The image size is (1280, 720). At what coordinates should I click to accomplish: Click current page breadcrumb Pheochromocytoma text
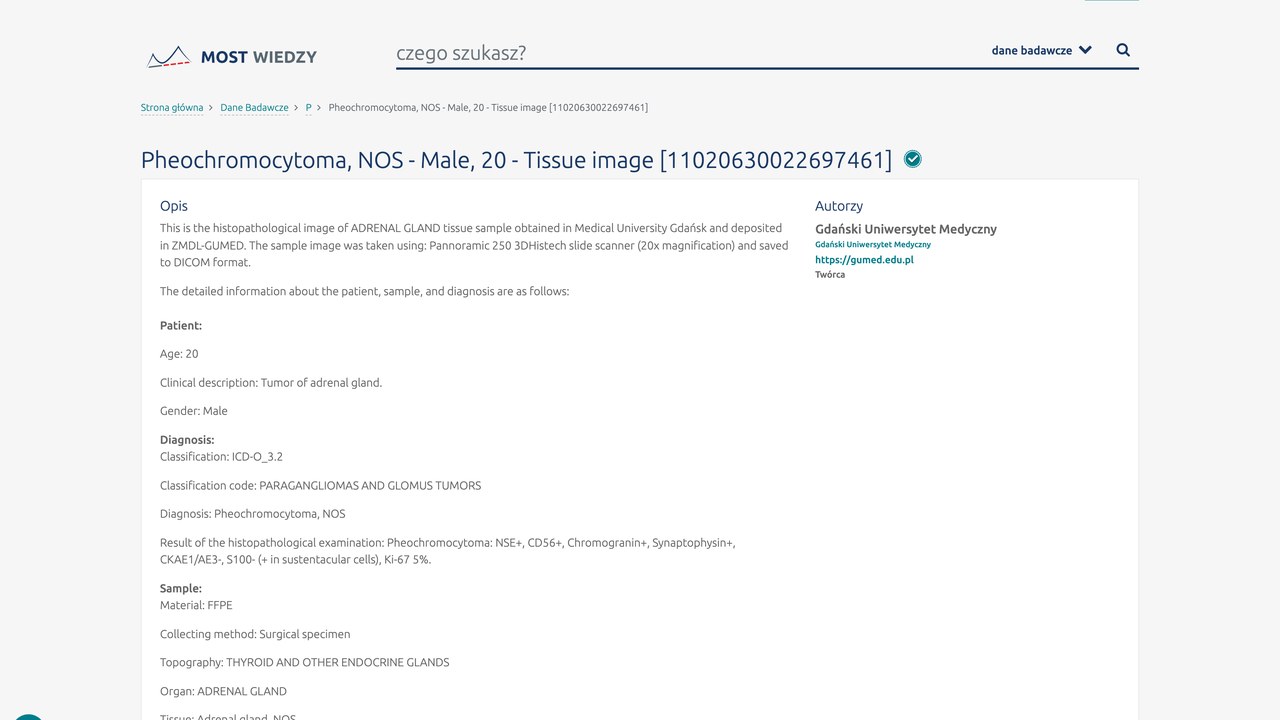tap(488, 107)
